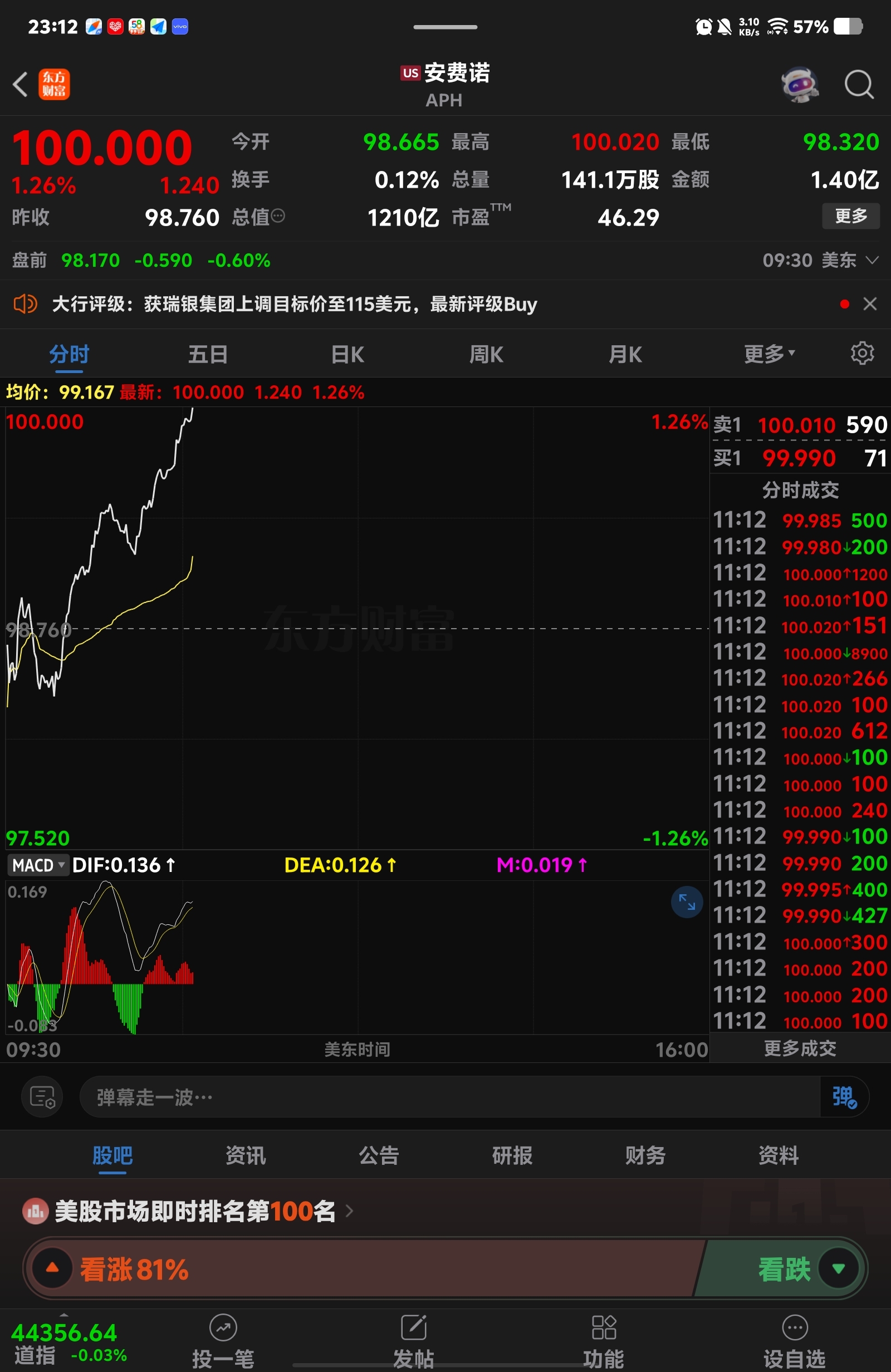Open the robot assistant avatar
This screenshot has width=891, height=1372.
800,85
